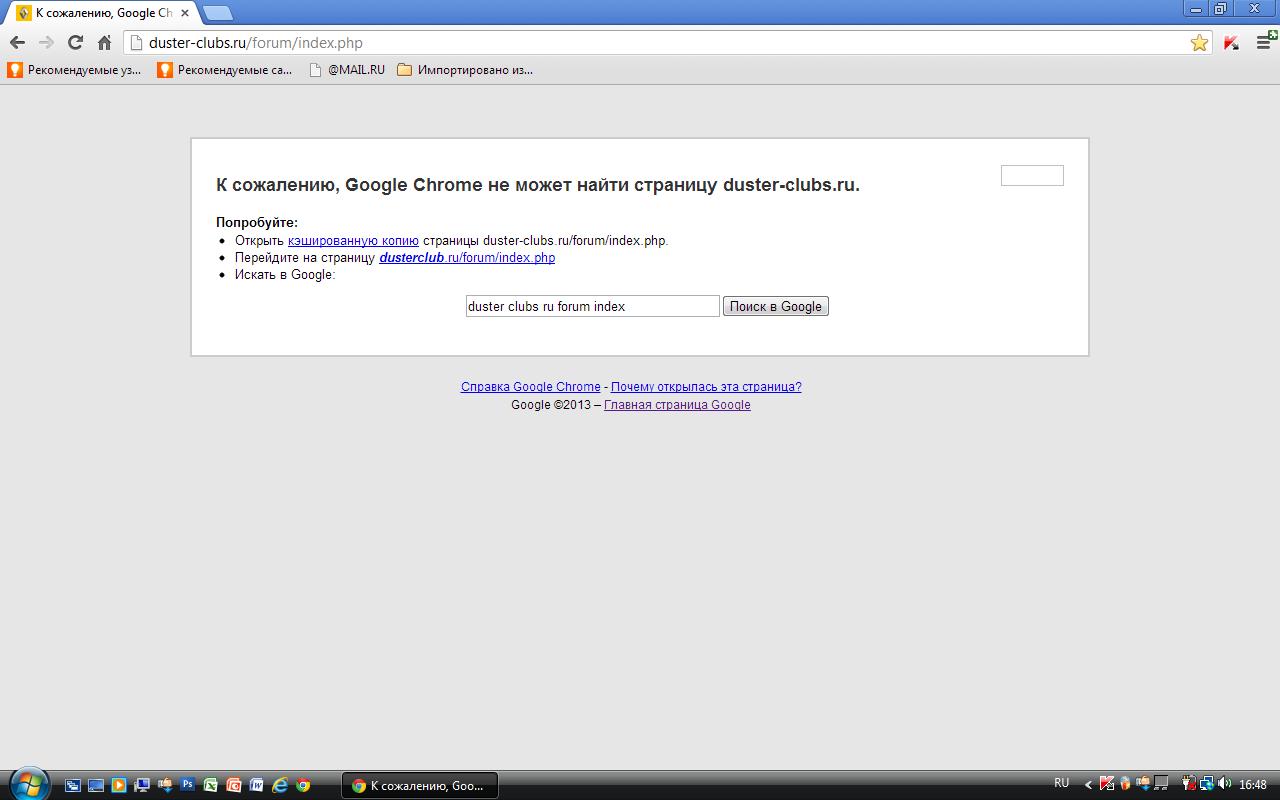Reload the page with the refresh icon
The height and width of the screenshot is (800, 1280).
click(x=75, y=42)
